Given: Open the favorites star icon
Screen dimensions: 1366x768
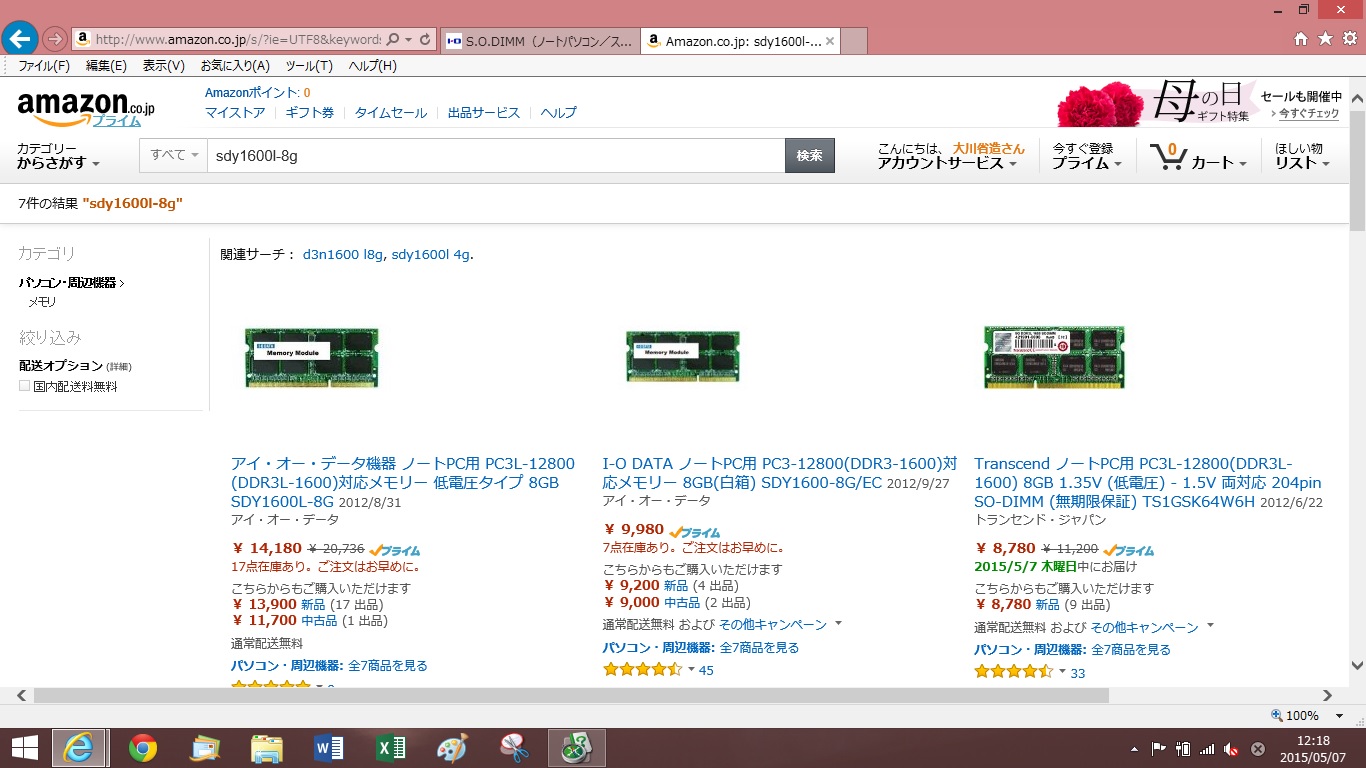Looking at the screenshot, I should 1325,39.
